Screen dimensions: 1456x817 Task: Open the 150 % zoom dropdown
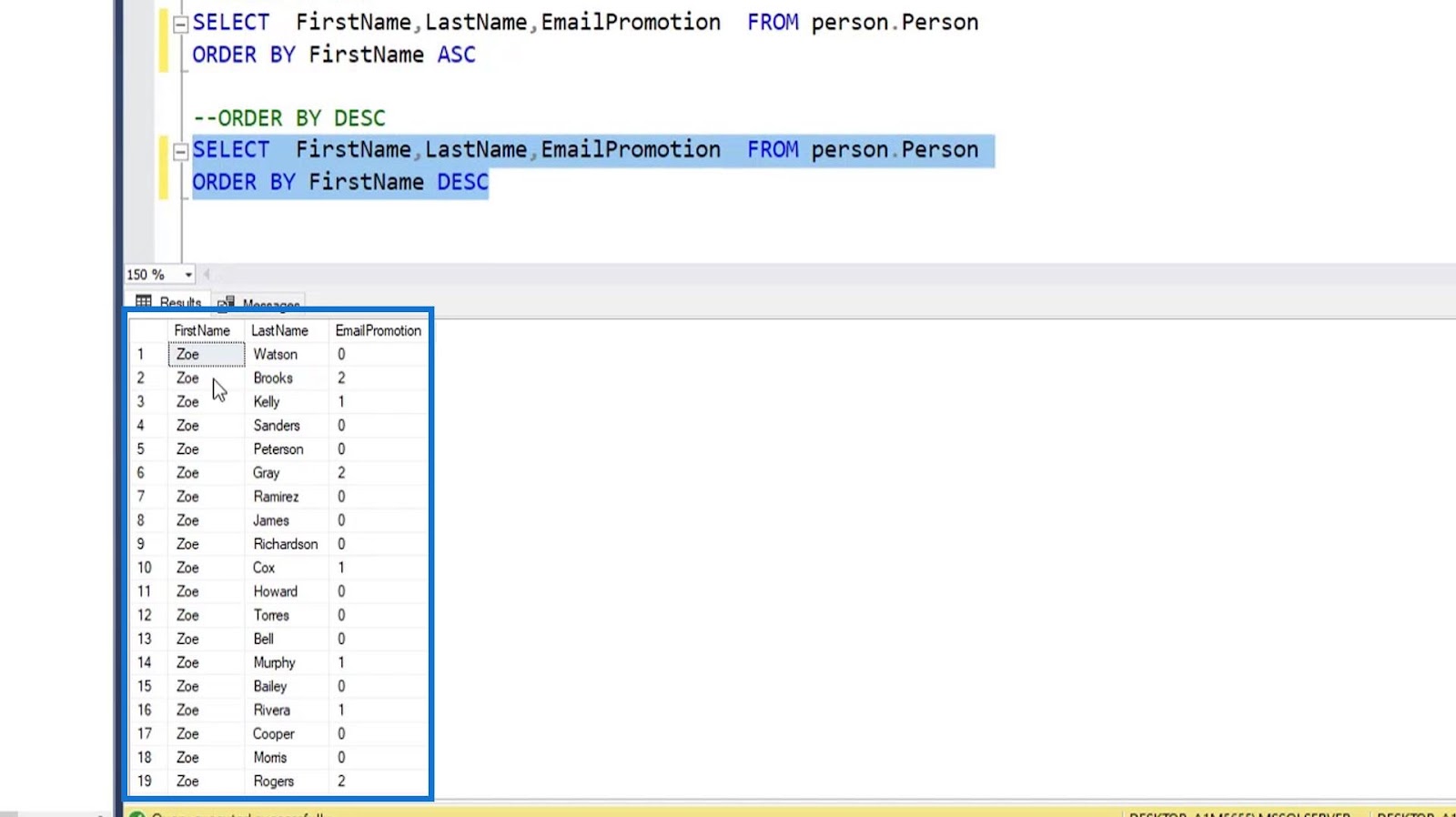click(x=188, y=275)
